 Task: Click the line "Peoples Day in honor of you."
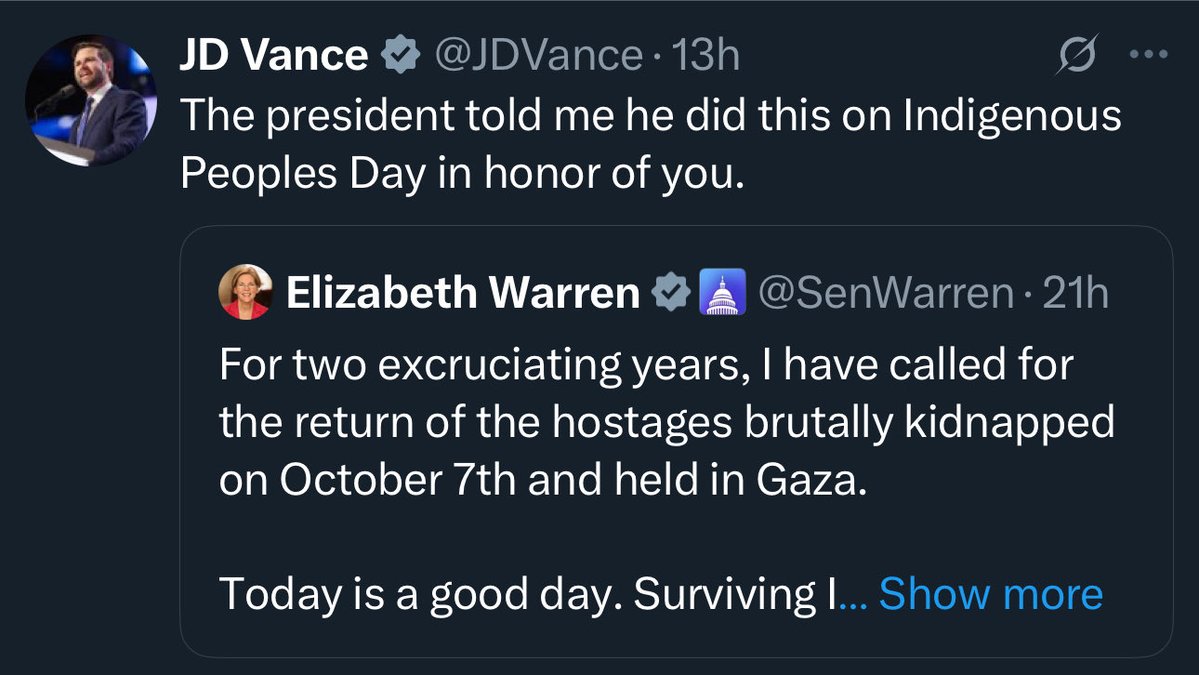[463, 174]
